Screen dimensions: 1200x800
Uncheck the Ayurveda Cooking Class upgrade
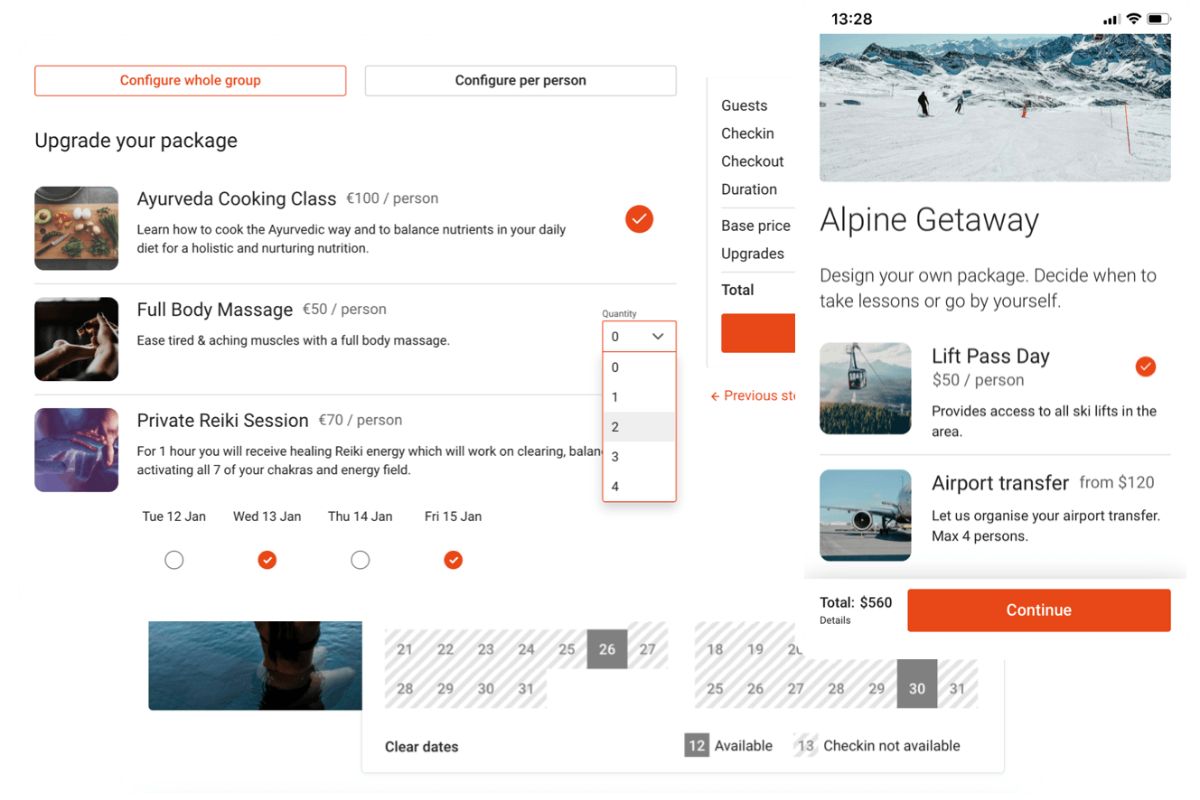pyautogui.click(x=639, y=219)
